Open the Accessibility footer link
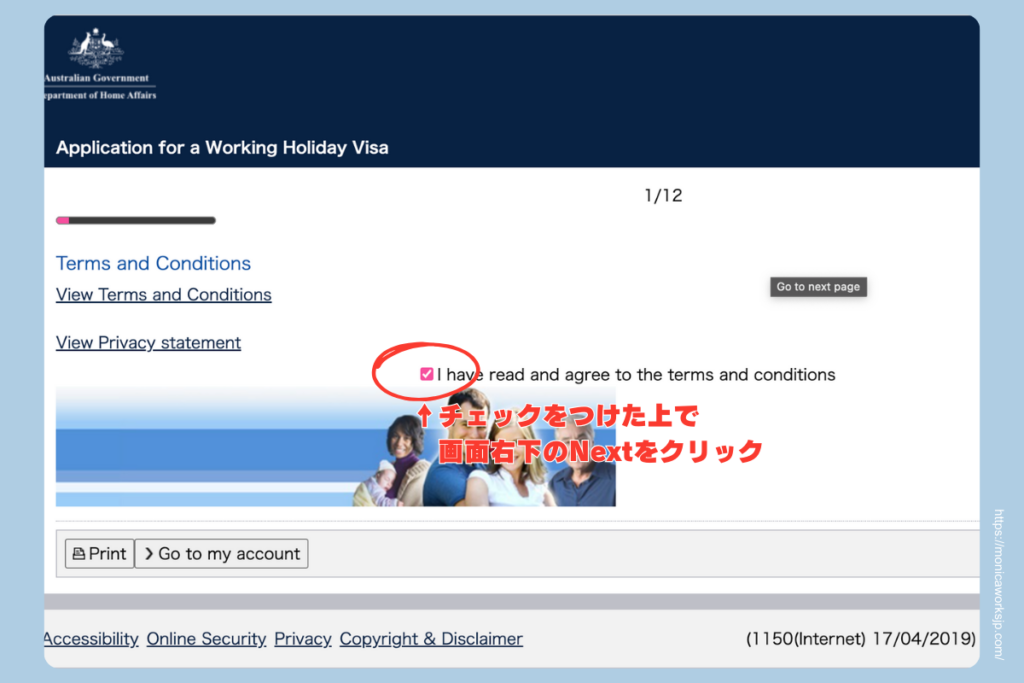1024x683 pixels. [91, 639]
